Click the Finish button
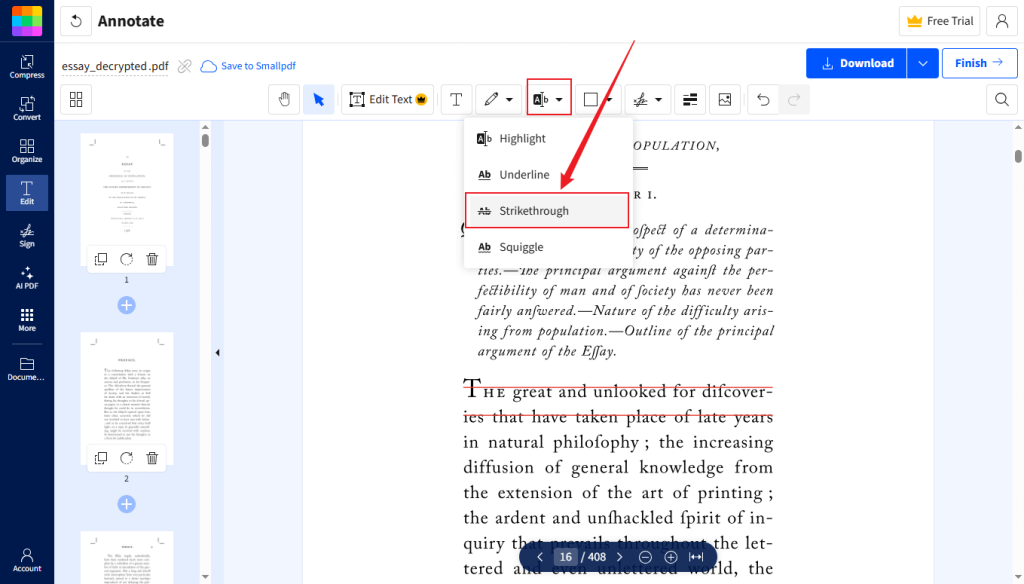1024x584 pixels. (x=979, y=62)
